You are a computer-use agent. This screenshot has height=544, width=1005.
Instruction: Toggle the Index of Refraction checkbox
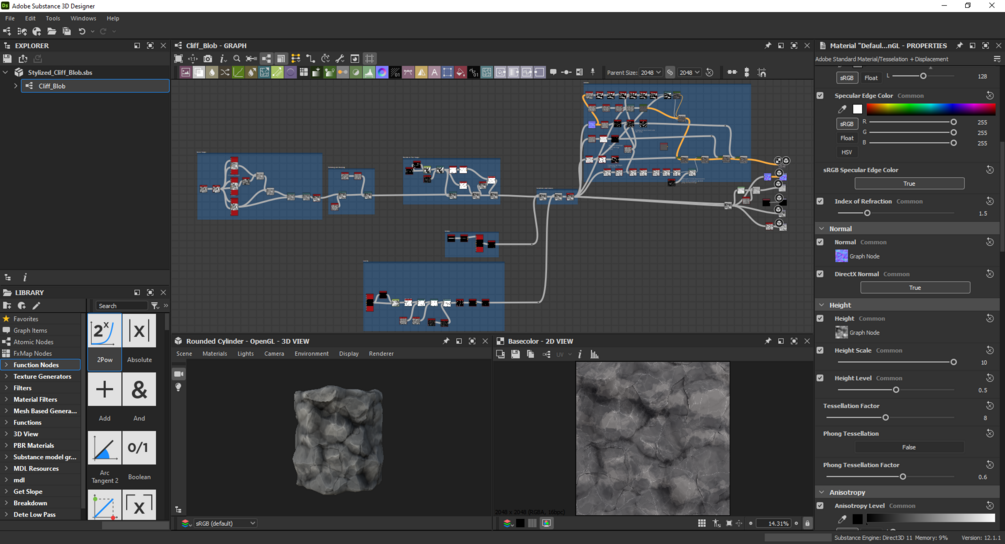(x=820, y=201)
